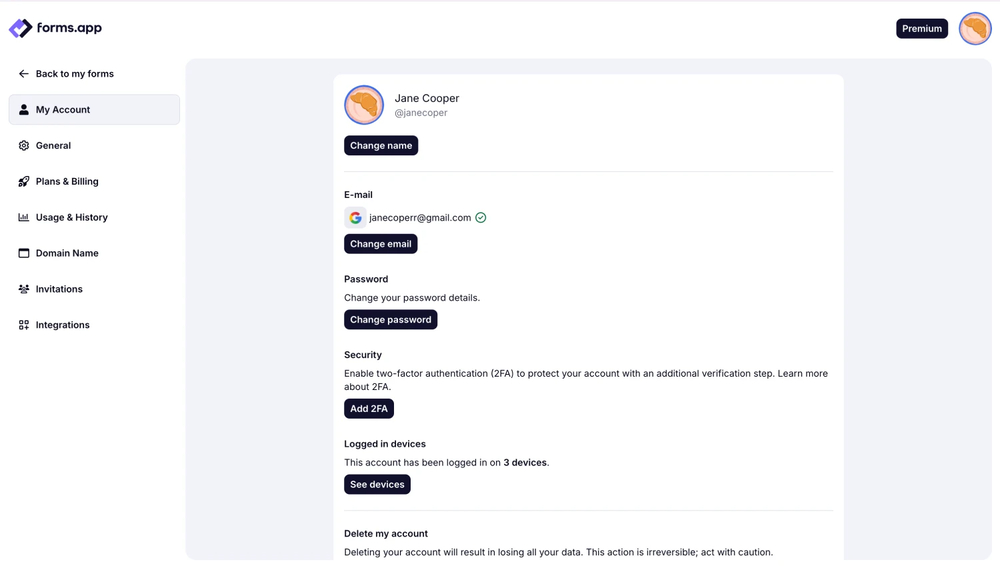Click Jane Cooper's profile picture thumbnail
Screen dimensions: 1000x568
pyautogui.click(x=364, y=105)
